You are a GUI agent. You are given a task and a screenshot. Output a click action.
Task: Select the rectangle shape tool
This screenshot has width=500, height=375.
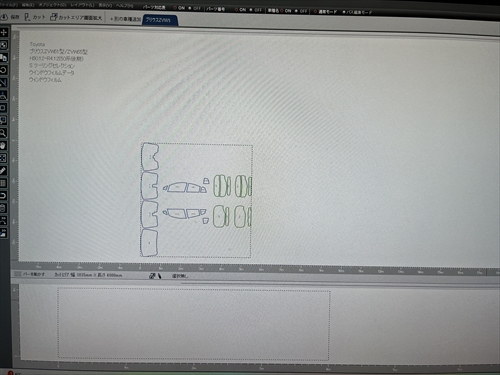click(x=3, y=108)
